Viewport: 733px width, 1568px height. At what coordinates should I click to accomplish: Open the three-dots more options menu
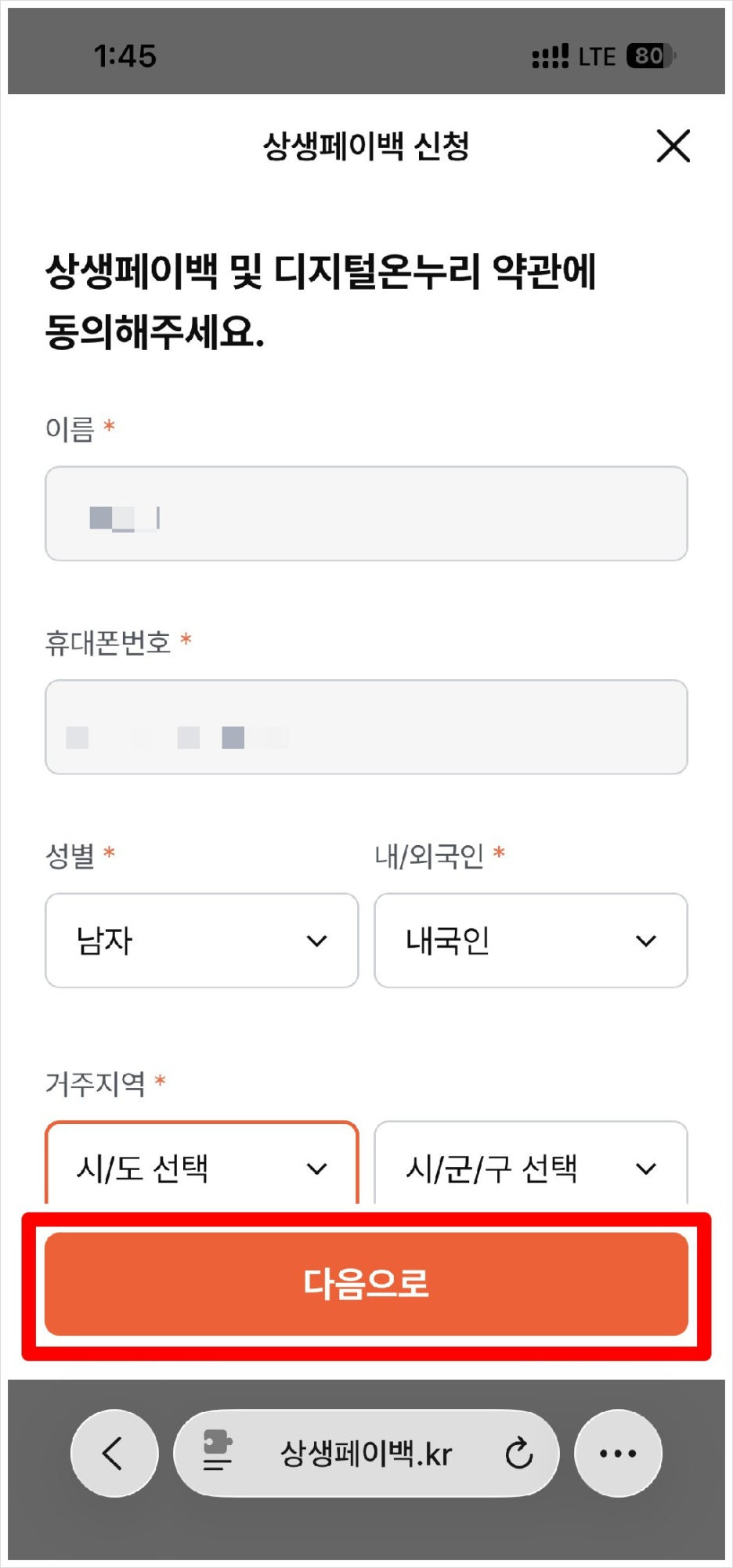coord(618,1453)
